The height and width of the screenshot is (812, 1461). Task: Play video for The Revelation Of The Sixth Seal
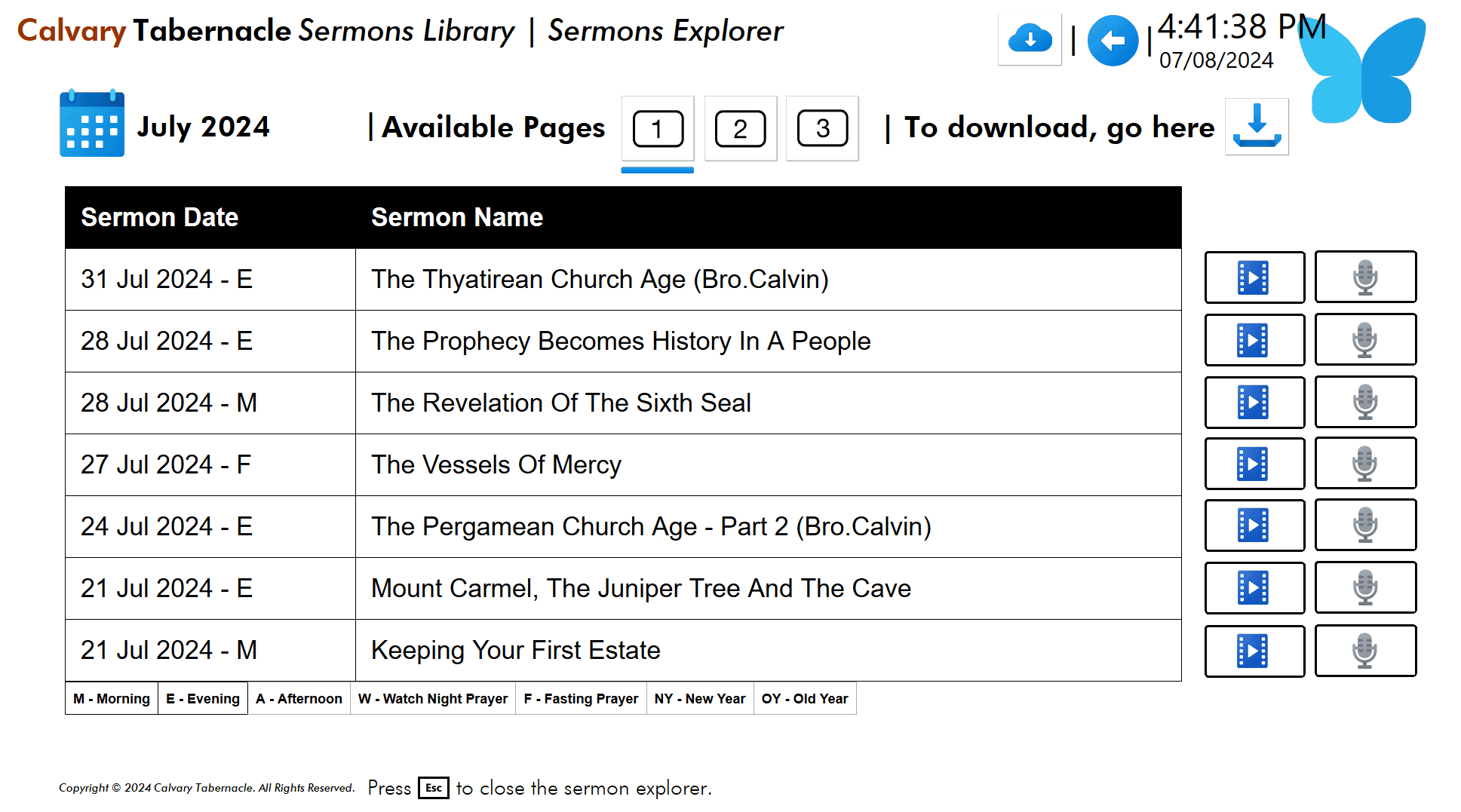(x=1254, y=402)
